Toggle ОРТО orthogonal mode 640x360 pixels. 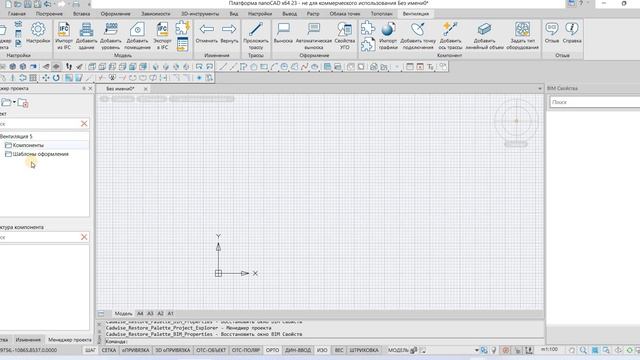[272, 350]
